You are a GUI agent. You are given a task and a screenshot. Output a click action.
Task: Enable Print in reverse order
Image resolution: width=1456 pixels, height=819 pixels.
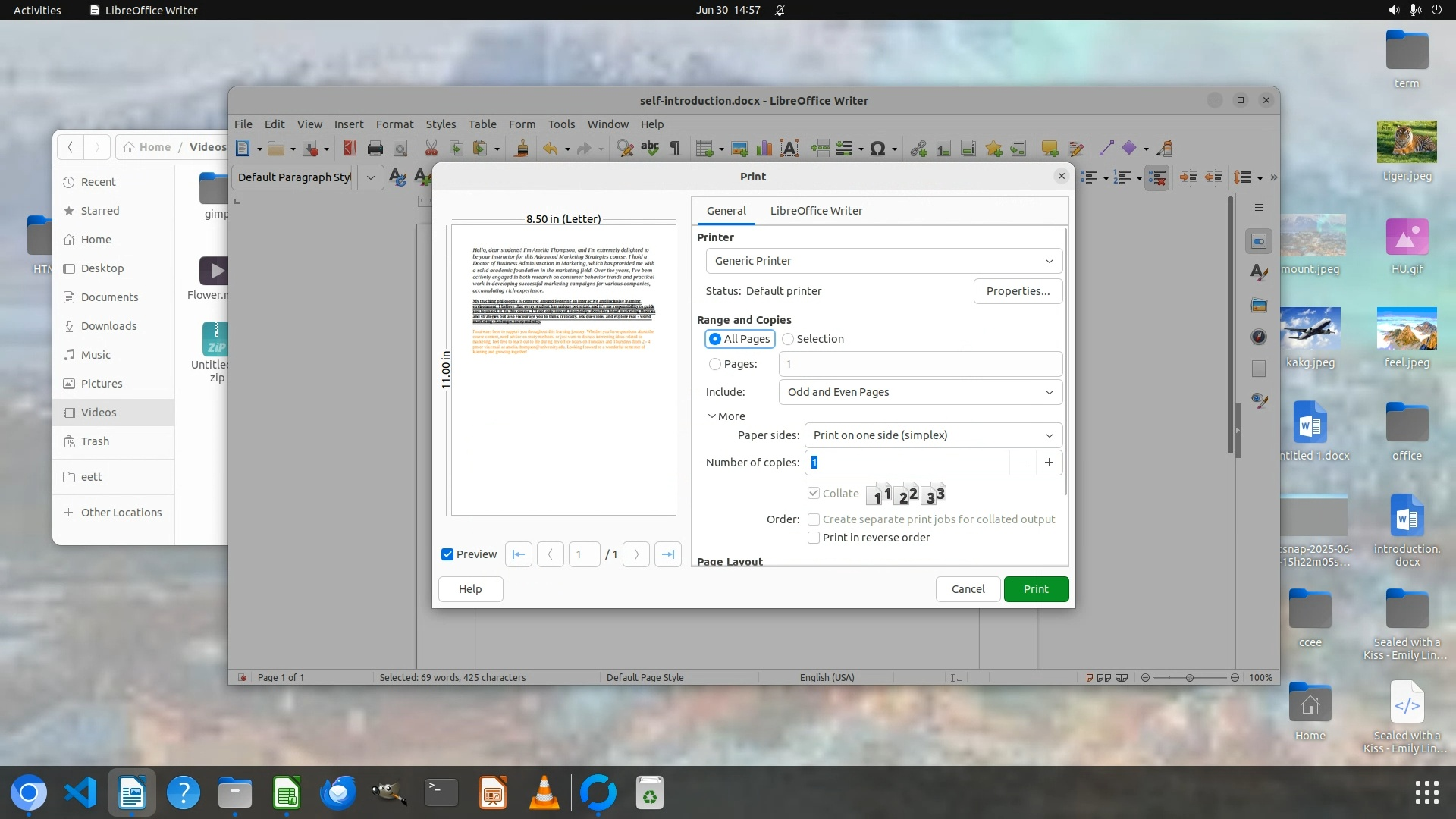tap(814, 538)
